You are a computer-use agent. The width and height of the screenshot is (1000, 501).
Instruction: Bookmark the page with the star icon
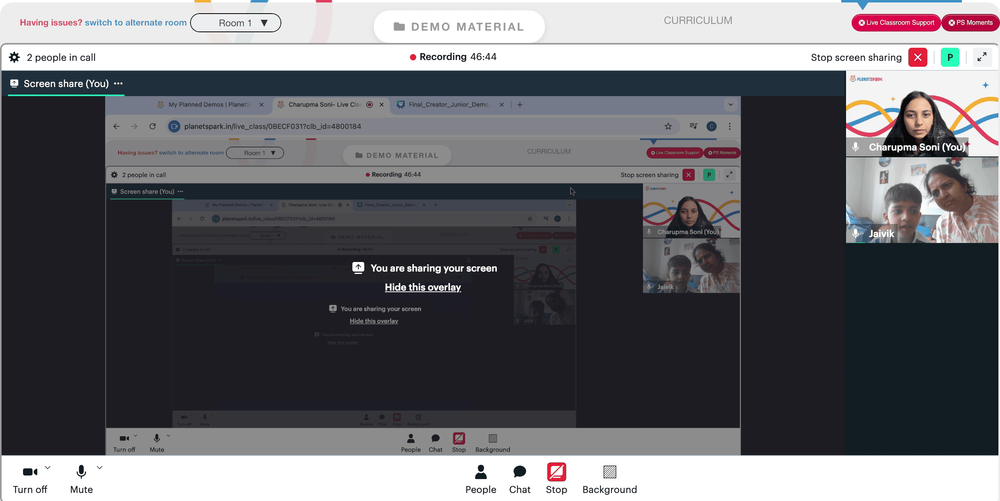[668, 126]
